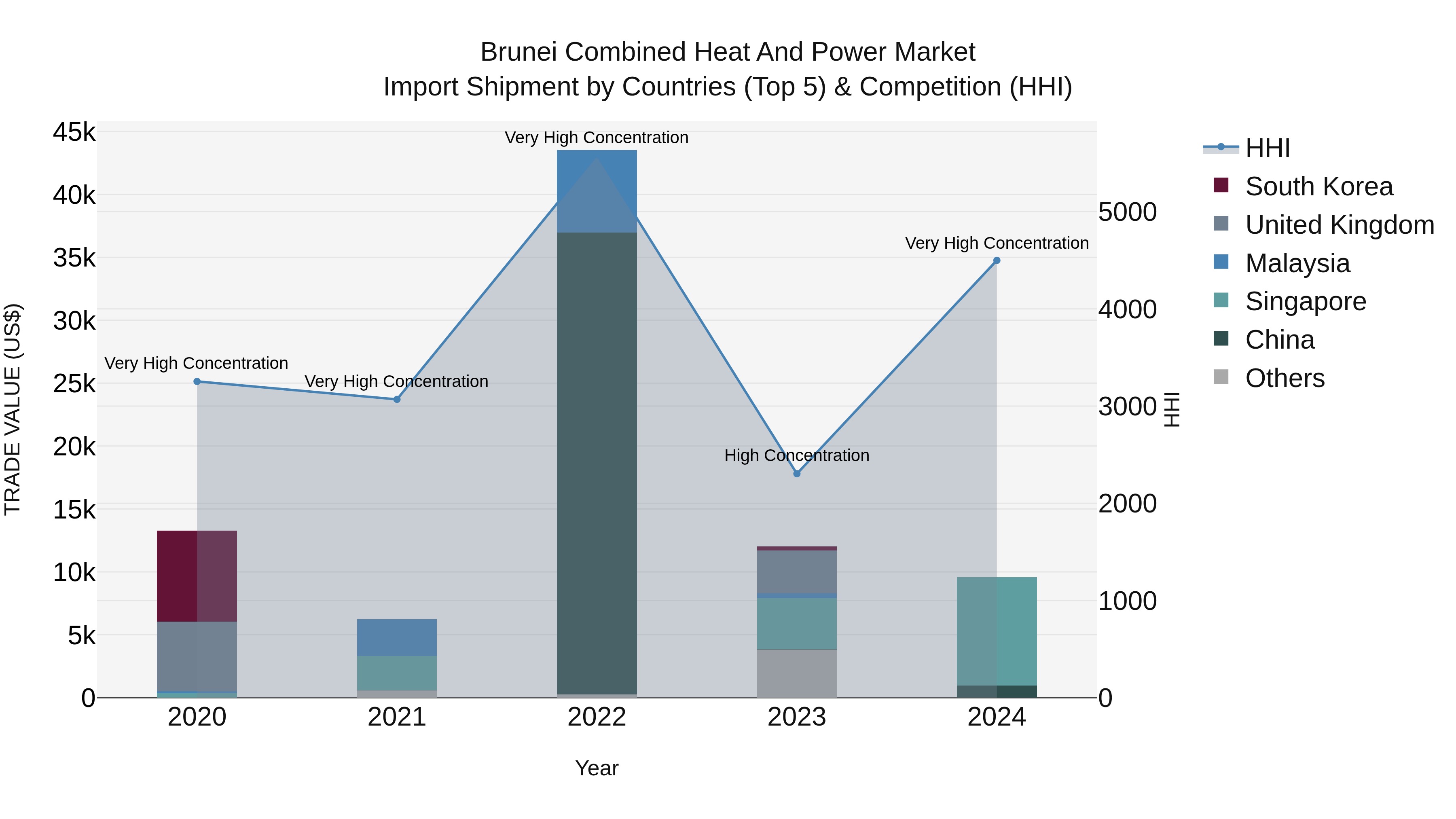1456x819 pixels.
Task: Click the 2020 x-axis label
Action: coord(197,717)
